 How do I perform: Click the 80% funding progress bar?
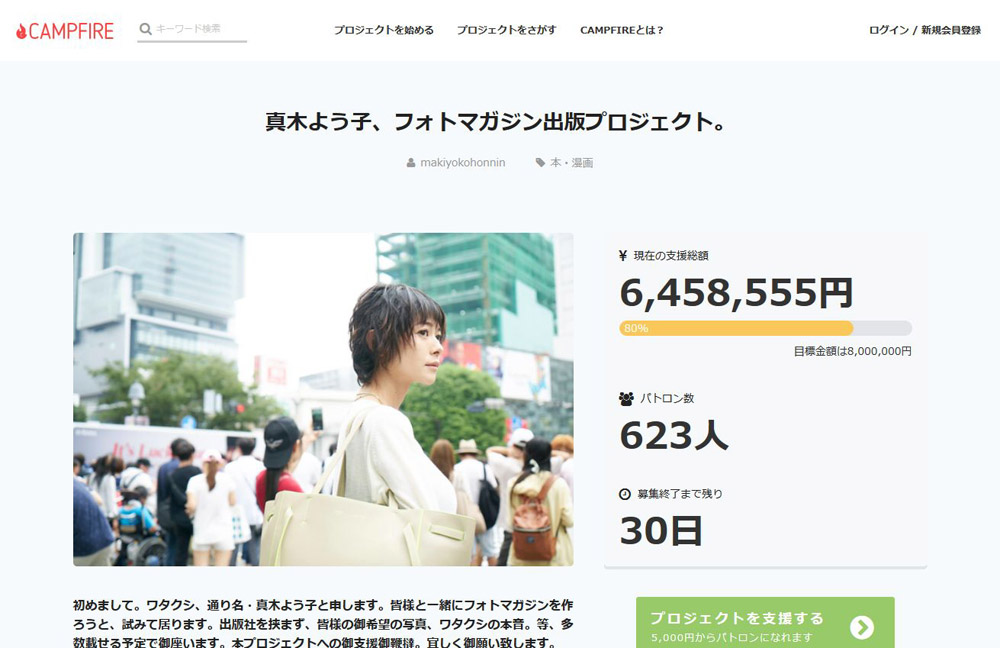[x=765, y=328]
